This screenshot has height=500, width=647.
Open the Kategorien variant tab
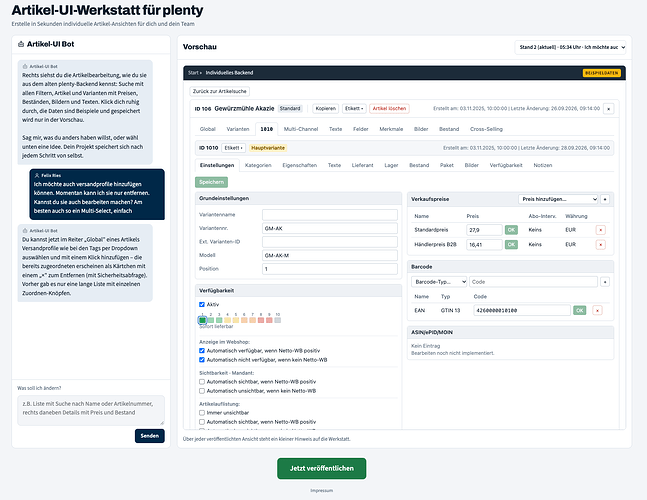(x=258, y=165)
